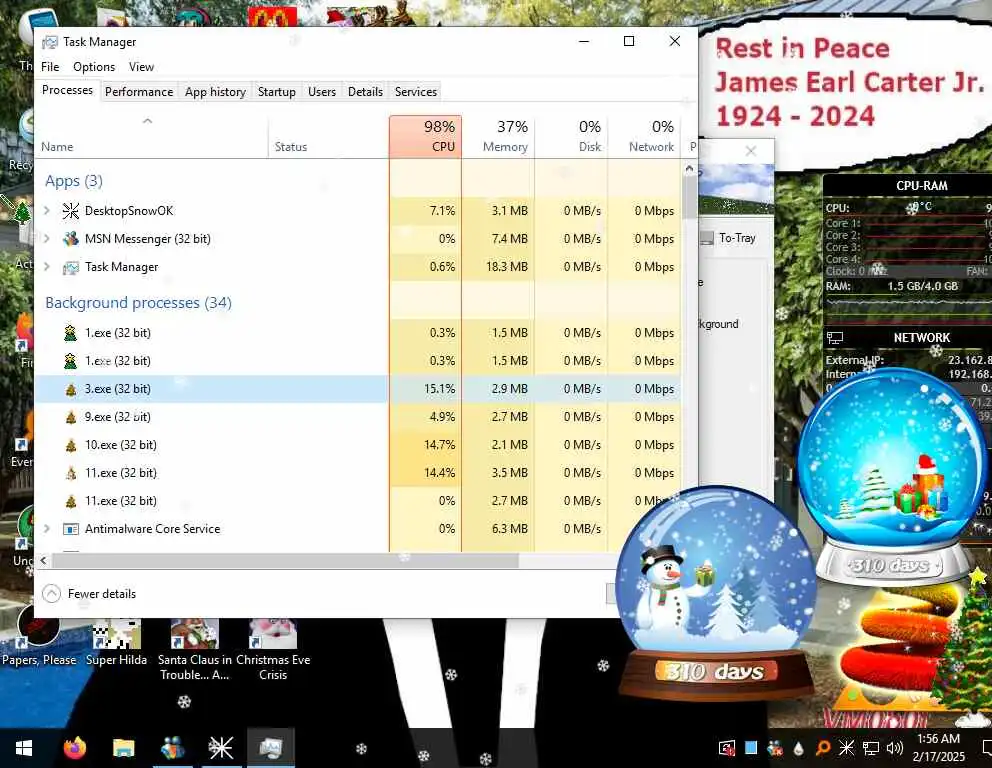Select the 11.exe row using 14.4% CPU
This screenshot has height=768, width=992.
(x=358, y=473)
